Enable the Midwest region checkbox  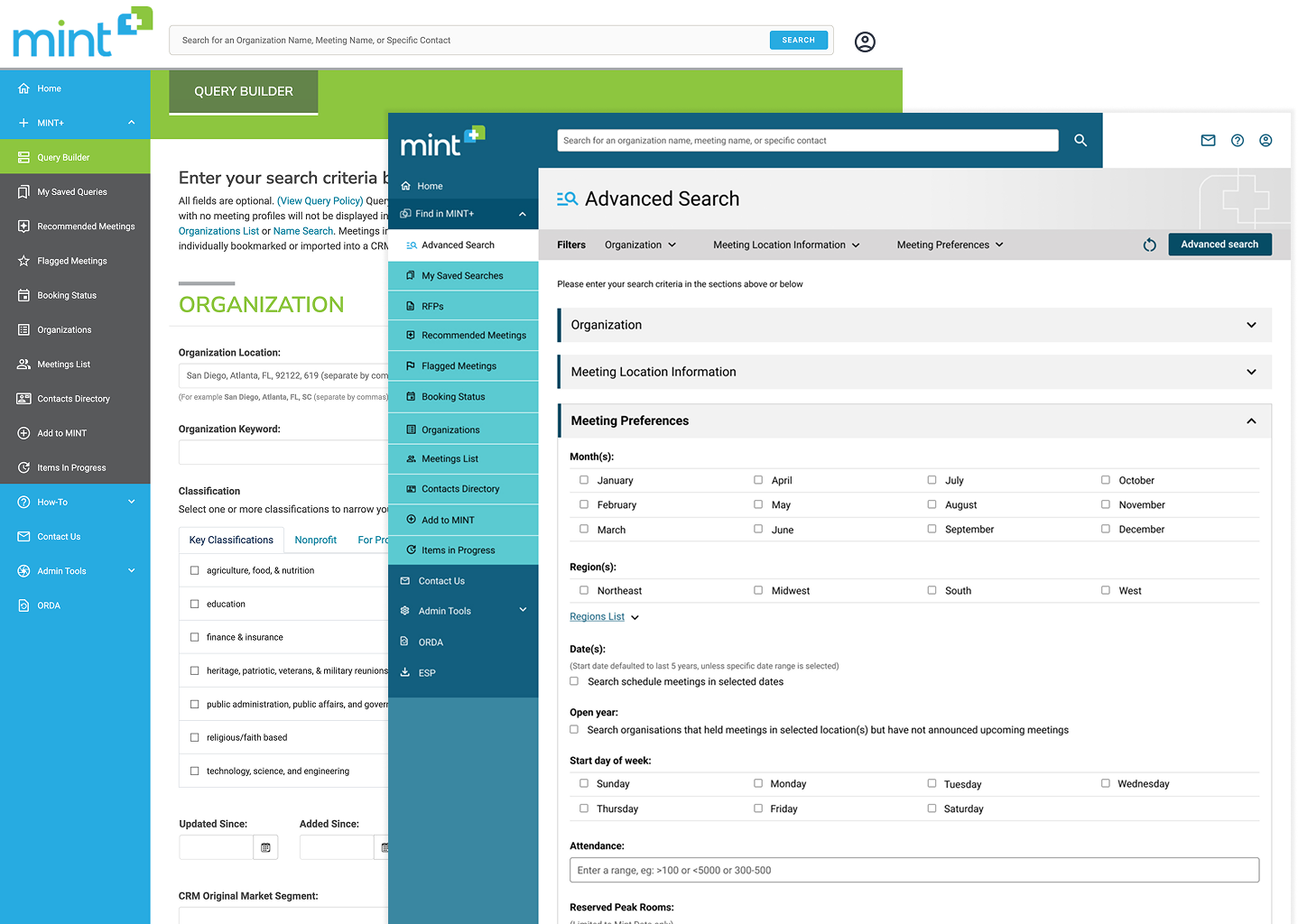pyautogui.click(x=758, y=590)
